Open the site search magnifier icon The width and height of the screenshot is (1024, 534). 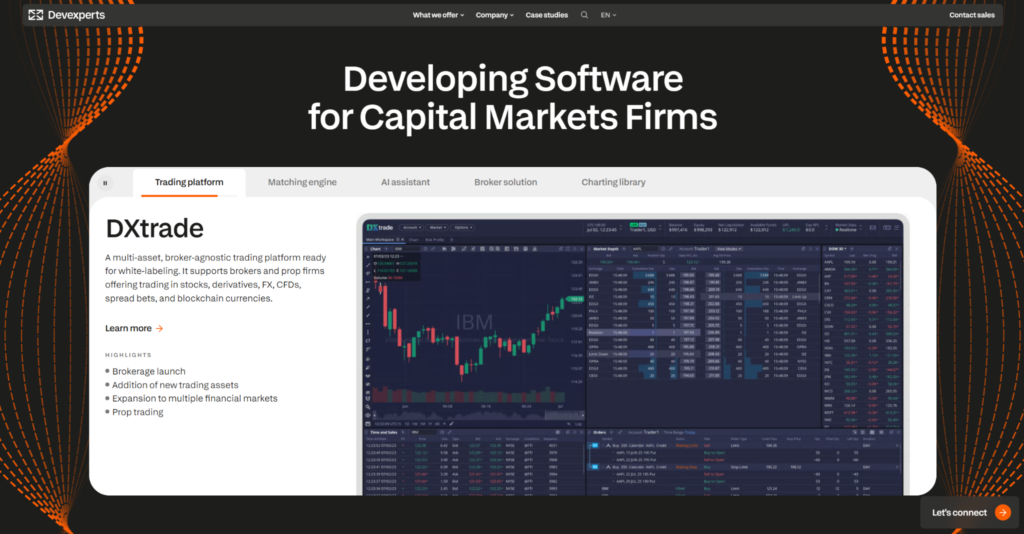click(584, 15)
